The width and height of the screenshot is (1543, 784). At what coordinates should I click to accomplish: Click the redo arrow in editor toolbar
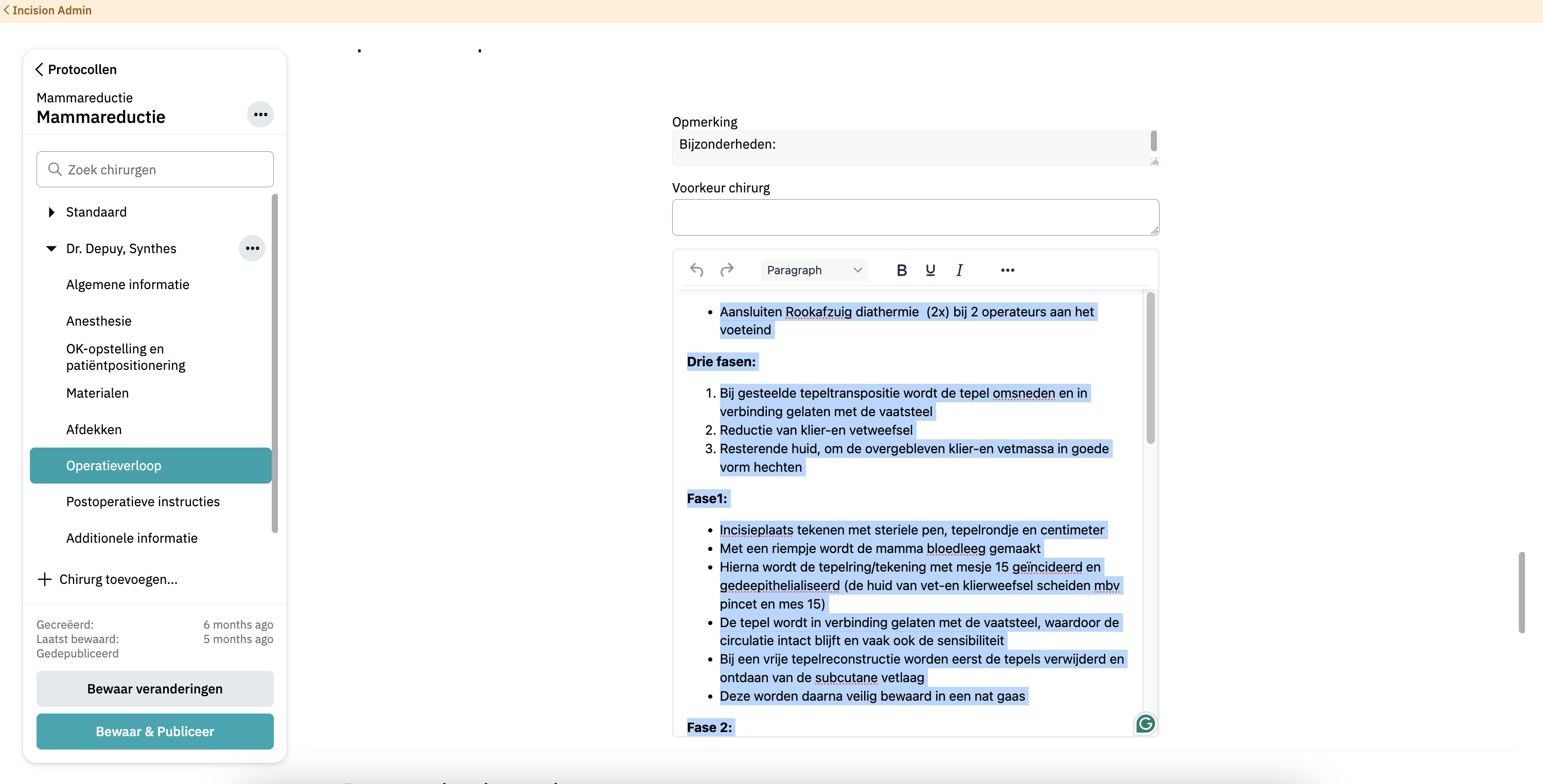pos(727,270)
